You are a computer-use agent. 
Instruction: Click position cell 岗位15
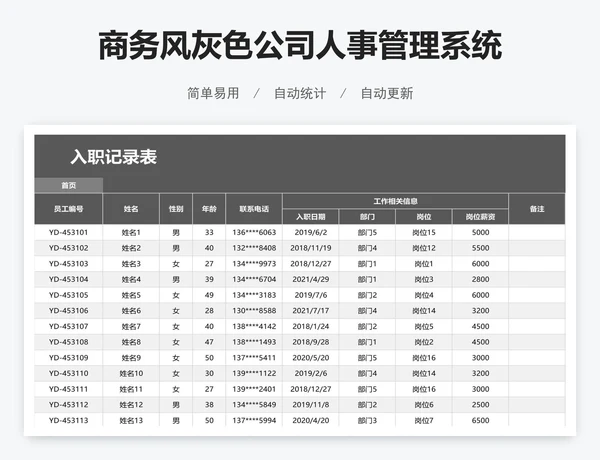(424, 232)
